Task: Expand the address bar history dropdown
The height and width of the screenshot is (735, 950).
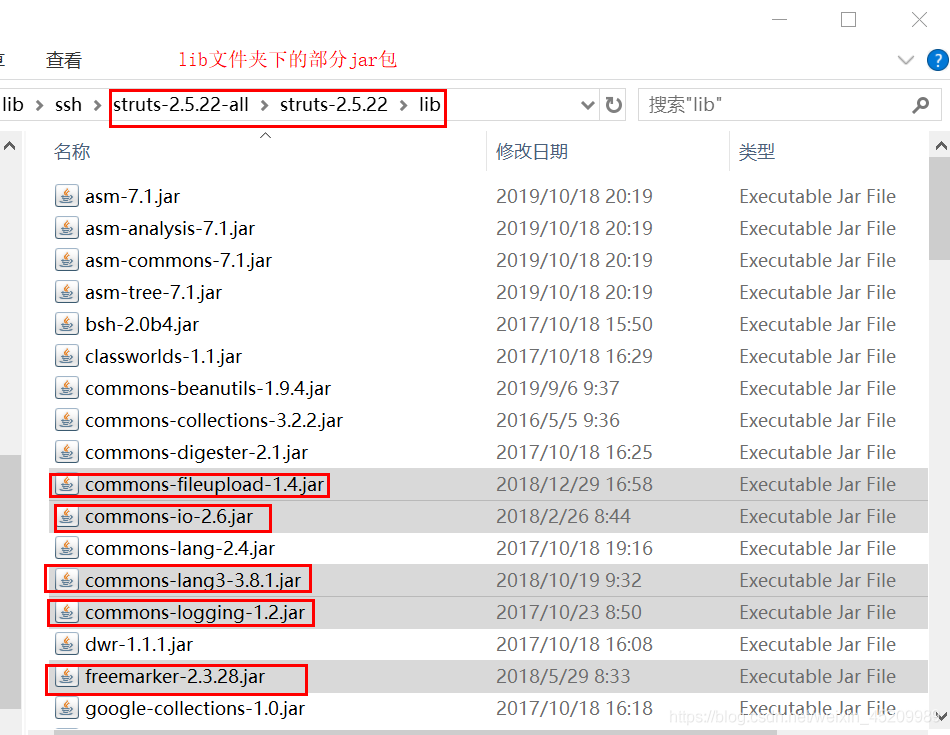Action: [x=586, y=104]
